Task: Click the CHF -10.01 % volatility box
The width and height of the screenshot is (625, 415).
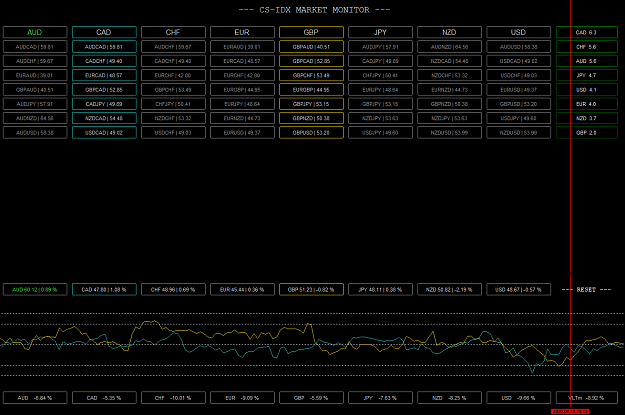Action: 173,398
